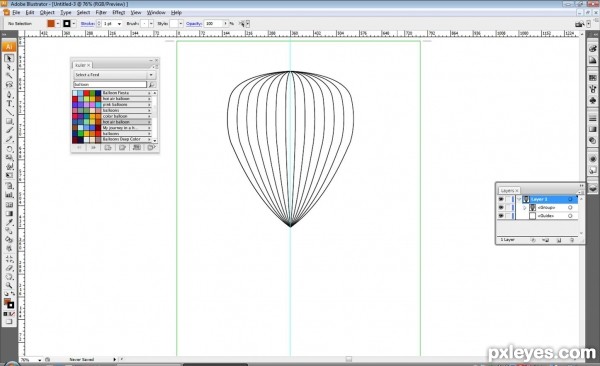Image resolution: width=600 pixels, height=366 pixels.
Task: Open the Object menu
Action: coord(47,13)
